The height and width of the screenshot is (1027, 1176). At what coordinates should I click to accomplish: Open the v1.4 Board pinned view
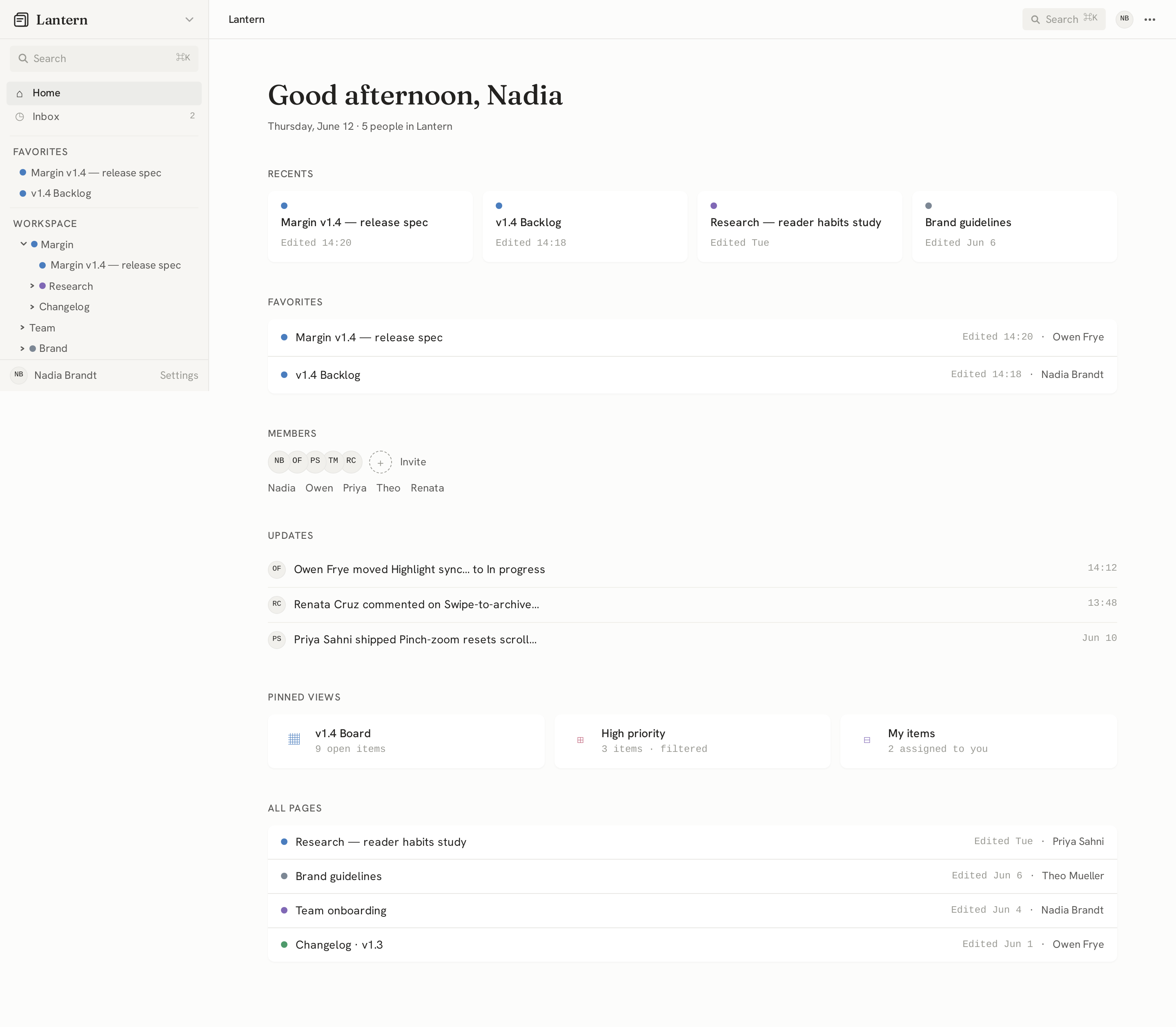pos(406,741)
